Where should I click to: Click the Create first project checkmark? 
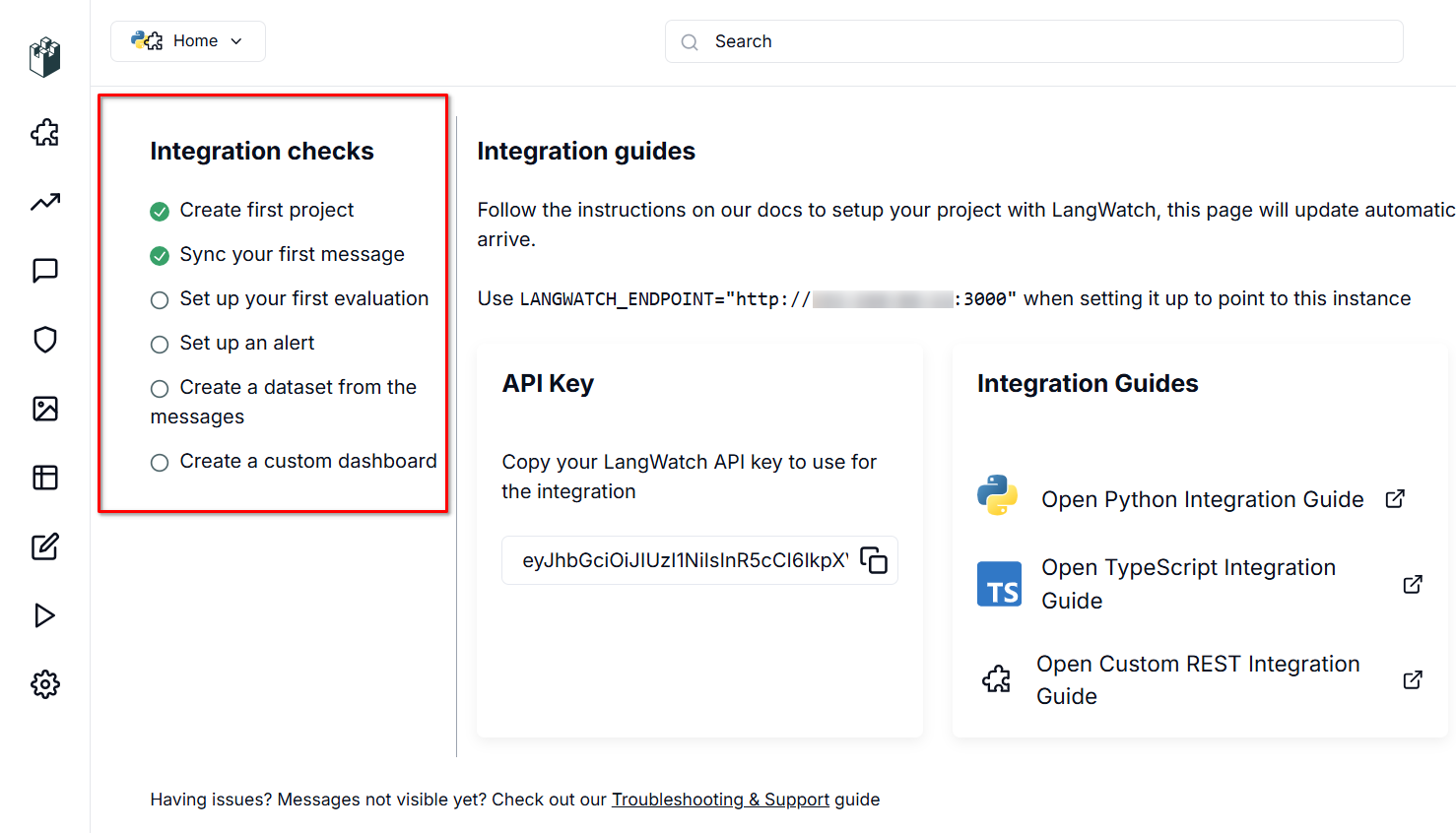coord(160,212)
